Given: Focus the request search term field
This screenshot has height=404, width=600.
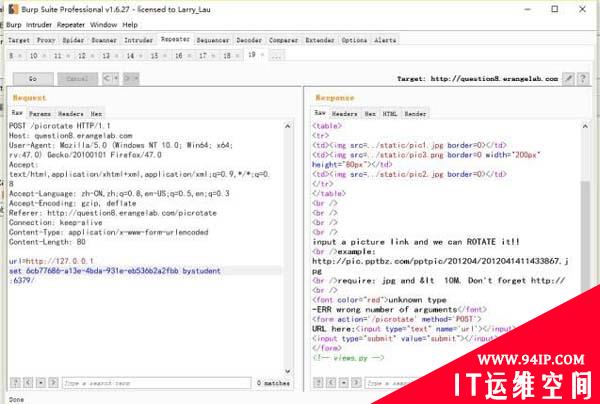Looking at the screenshot, I should (x=157, y=383).
